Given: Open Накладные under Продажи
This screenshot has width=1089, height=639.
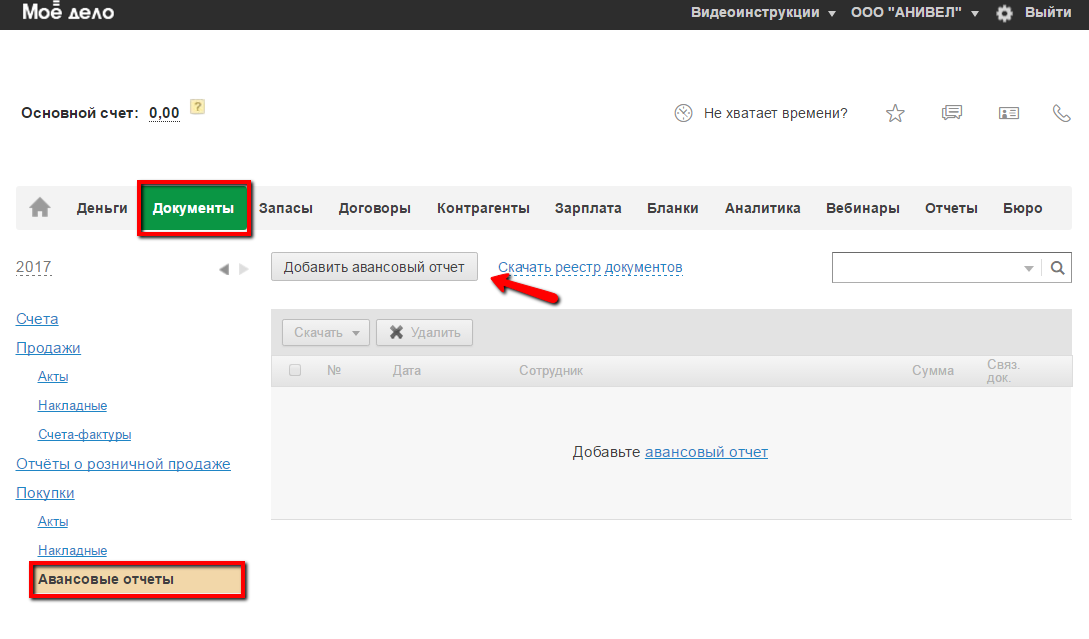Looking at the screenshot, I should pyautogui.click(x=72, y=406).
